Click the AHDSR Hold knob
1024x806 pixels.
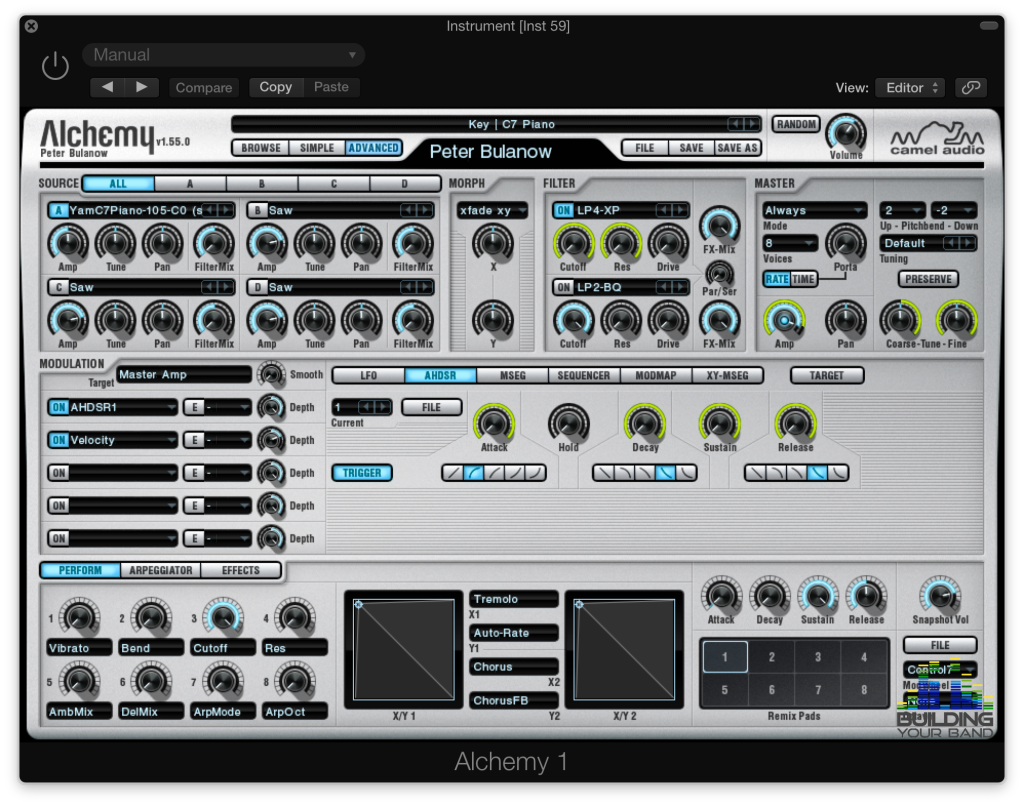(x=568, y=423)
